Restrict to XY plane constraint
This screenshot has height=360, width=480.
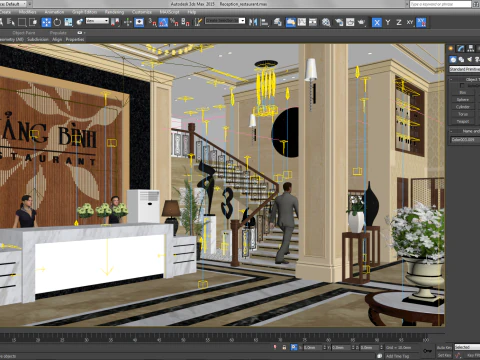(410, 22)
